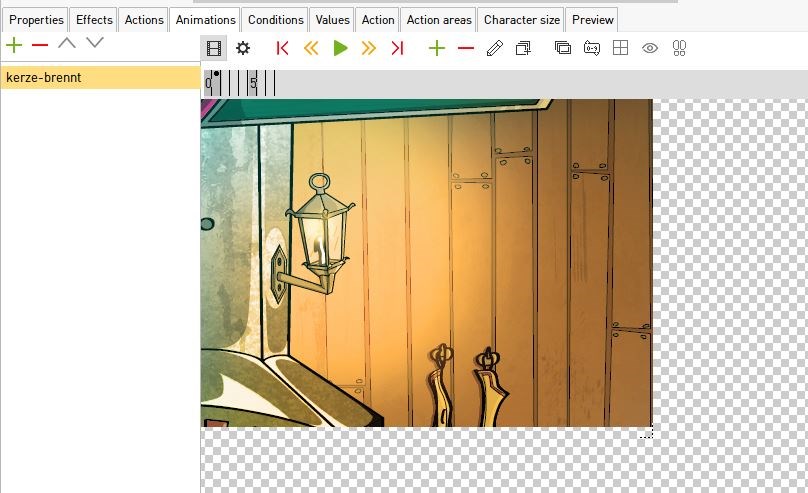Step forward one frame
Viewport: 808px width, 493px height.
368,48
